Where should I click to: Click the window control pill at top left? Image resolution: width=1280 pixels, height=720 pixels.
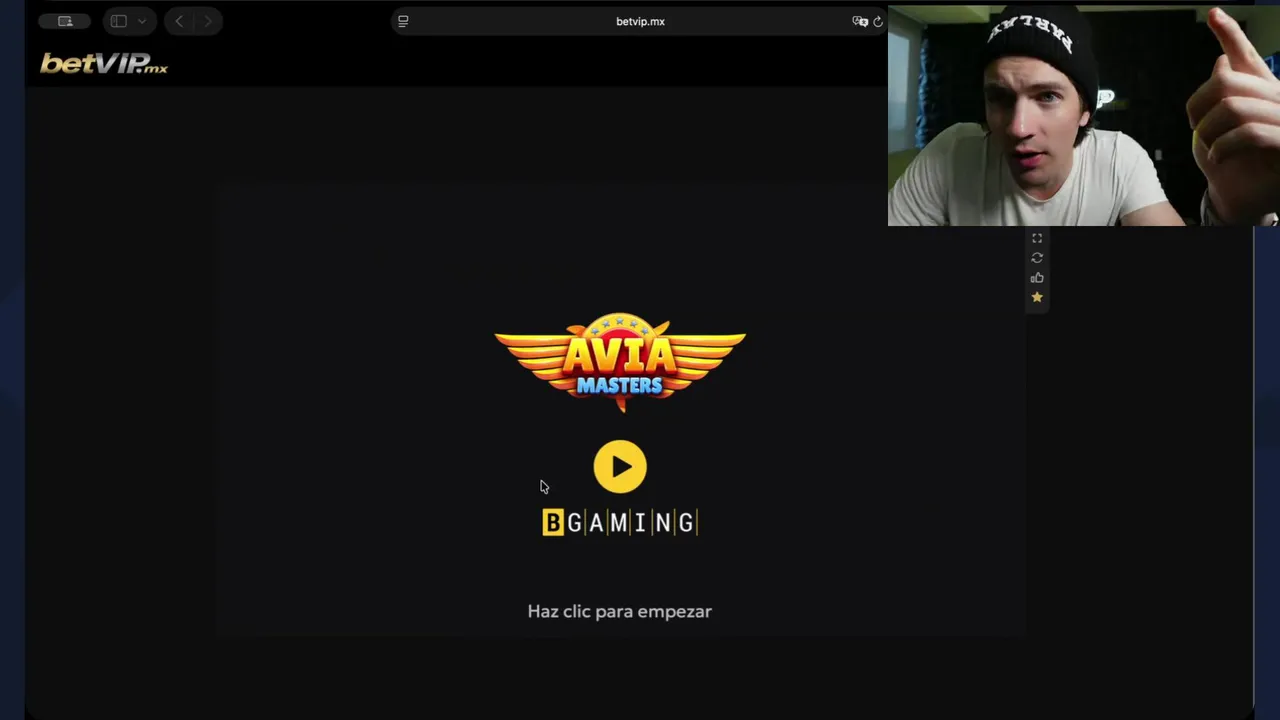coord(65,21)
